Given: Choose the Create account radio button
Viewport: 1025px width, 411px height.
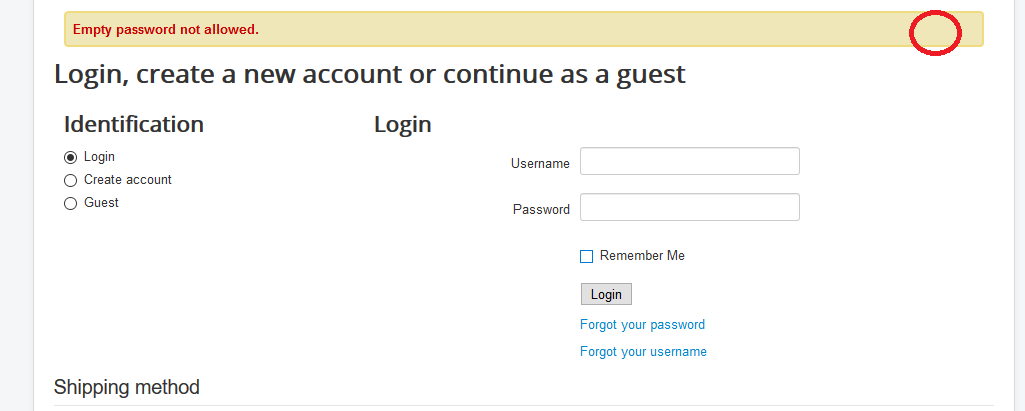Looking at the screenshot, I should (70, 180).
